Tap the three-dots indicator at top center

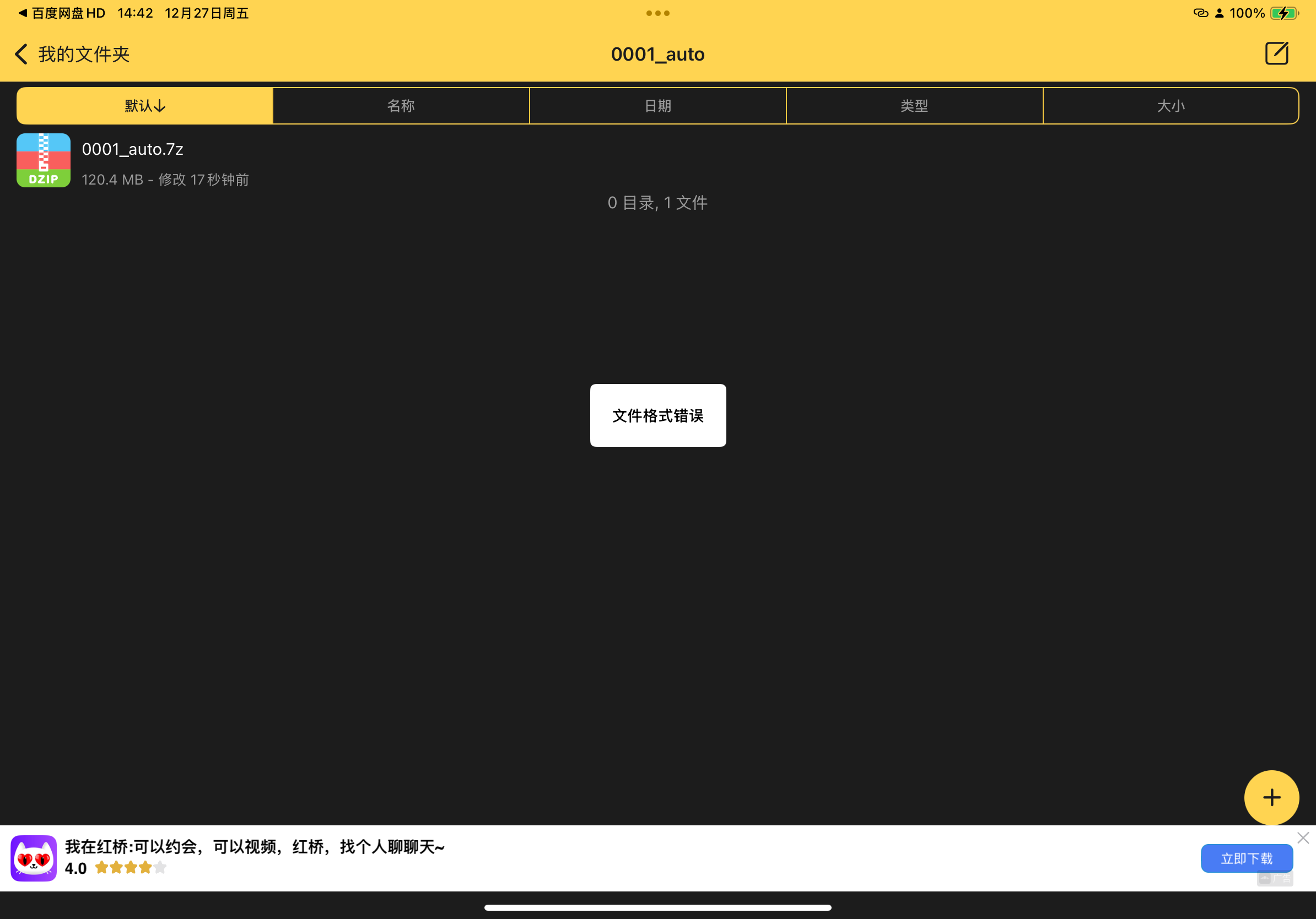(x=657, y=13)
